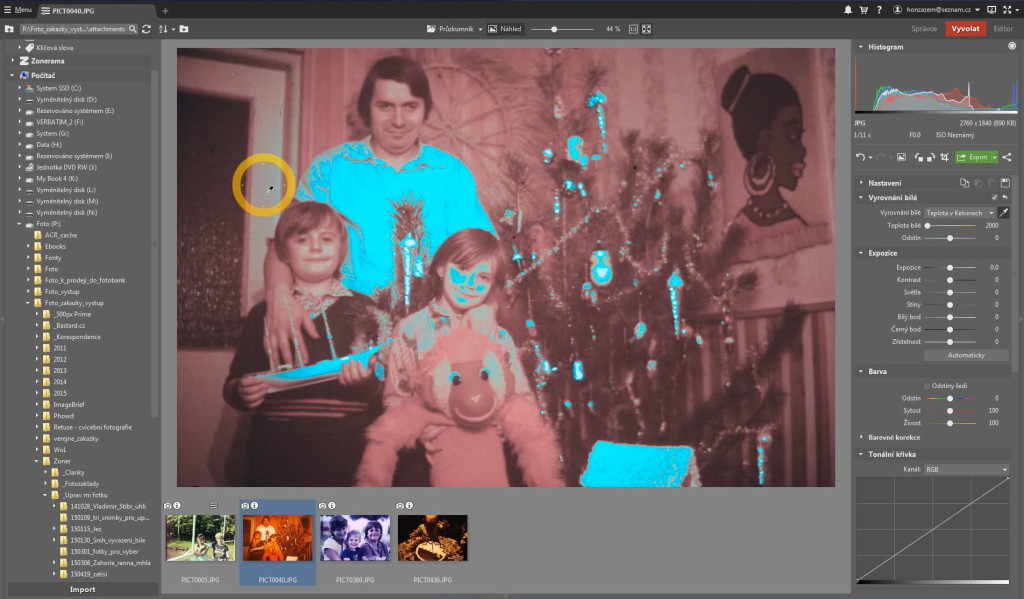The height and width of the screenshot is (599, 1024).
Task: Open the ImageBrief folder
Action: tap(70, 404)
